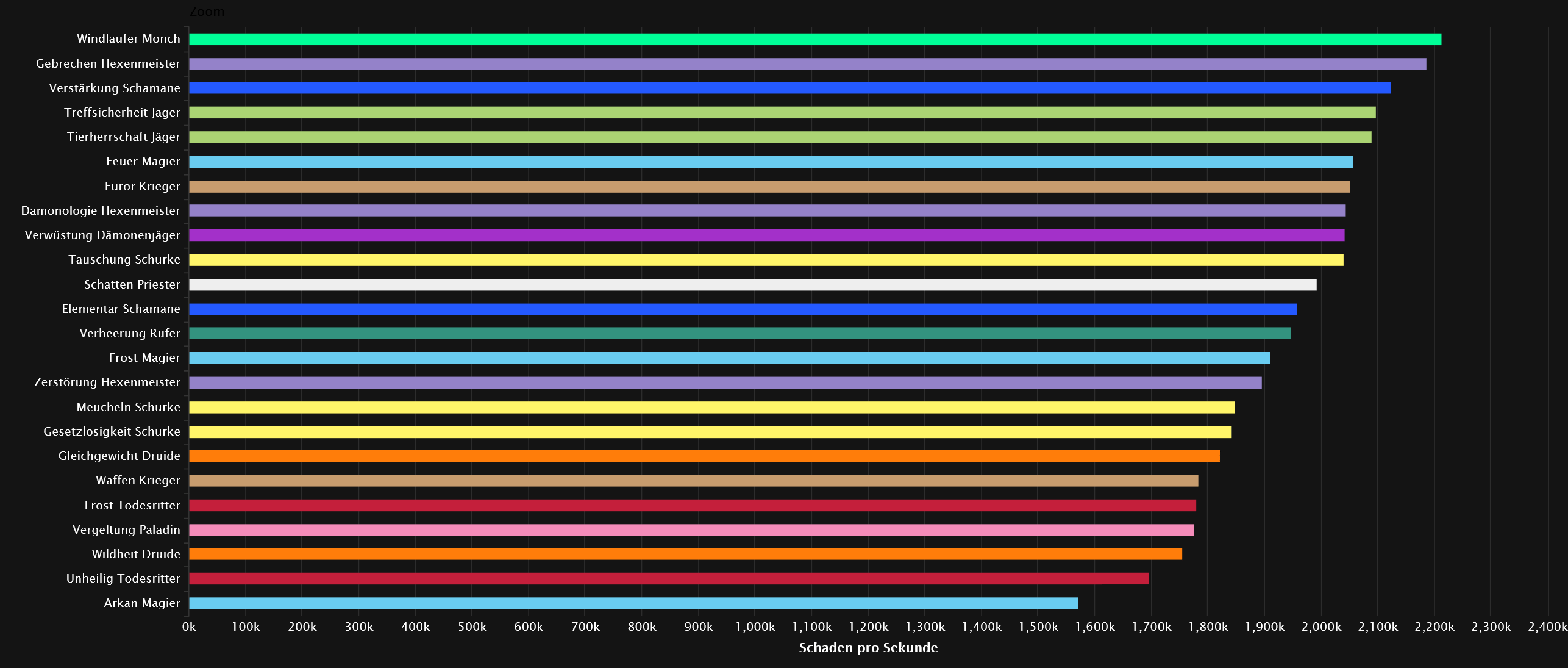The height and width of the screenshot is (668, 1568).
Task: Click the 'Schatten Priester' label
Action: [x=132, y=284]
